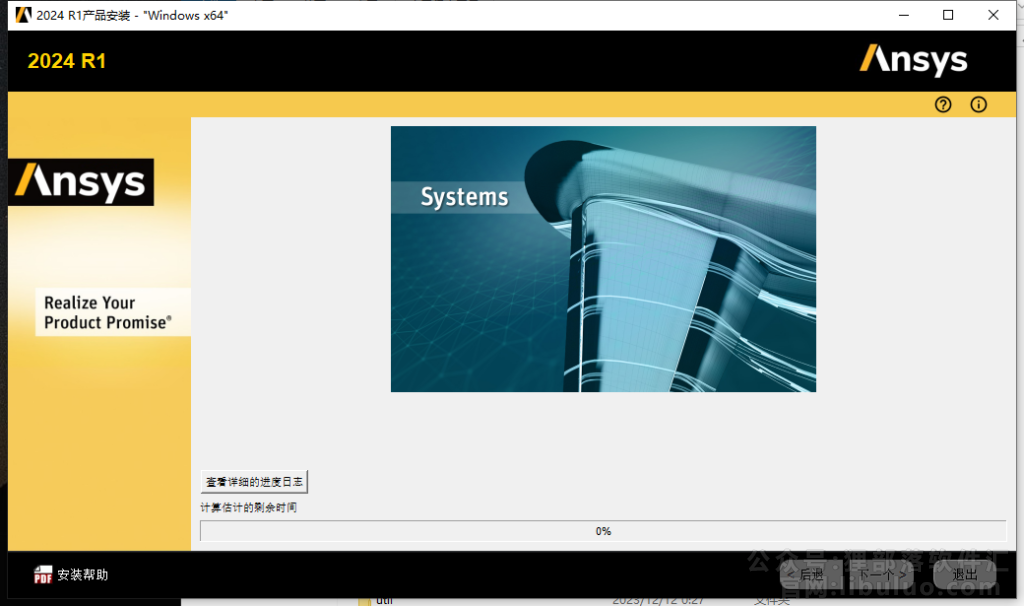Click the yellow 2024 R1 version label

(66, 61)
